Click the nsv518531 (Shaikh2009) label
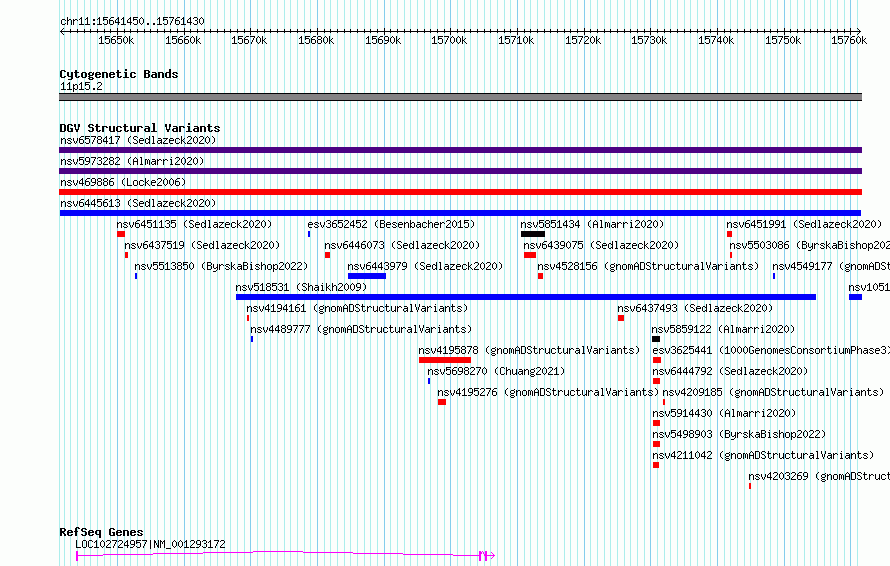Screen dimensions: 890x566 click(301, 287)
